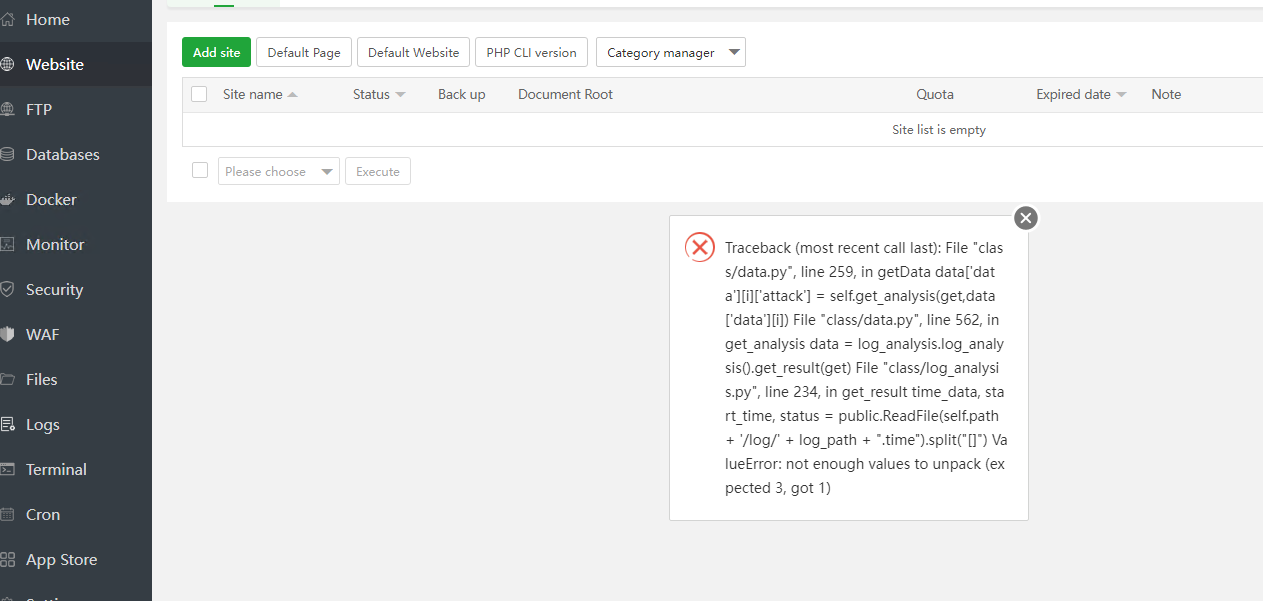Click the FTP sidebar icon
The height and width of the screenshot is (601, 1263).
point(7,110)
